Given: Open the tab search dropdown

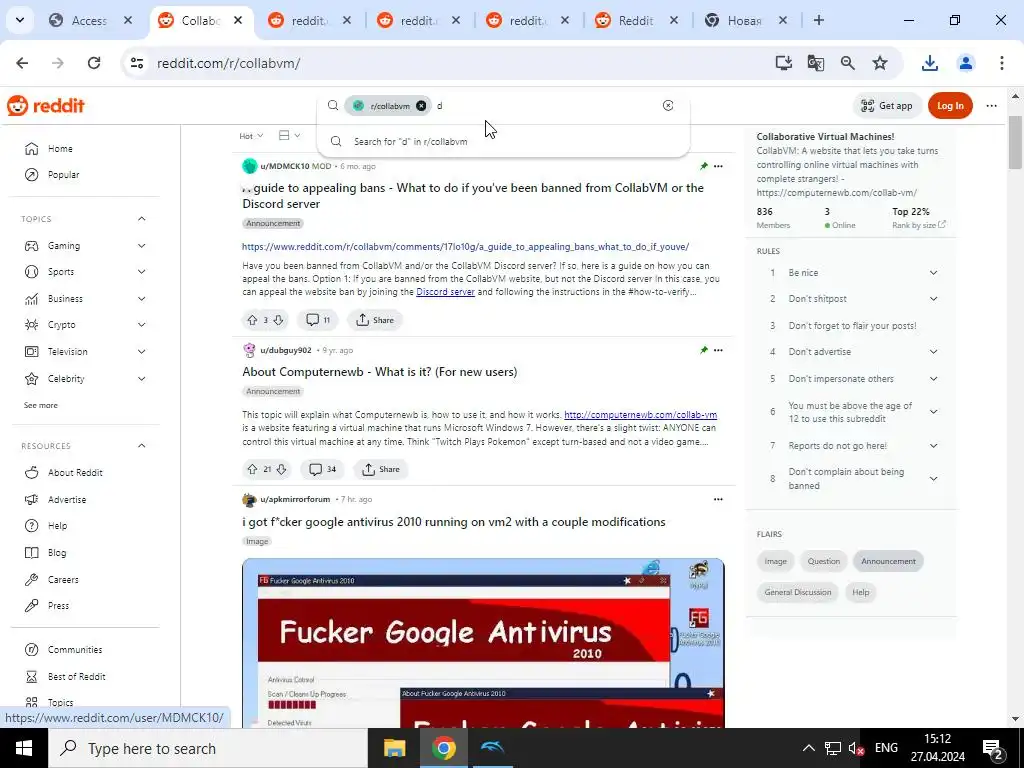Looking at the screenshot, I should click(x=20, y=20).
